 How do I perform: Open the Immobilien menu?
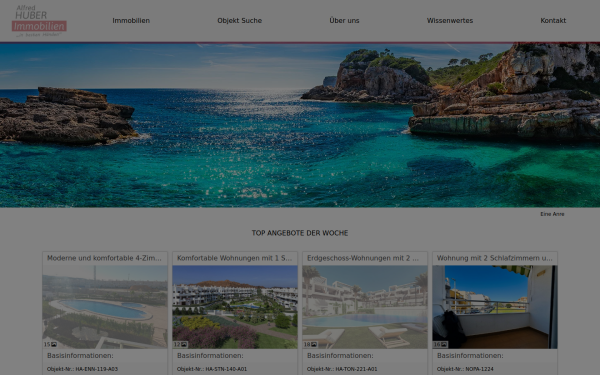pos(131,21)
